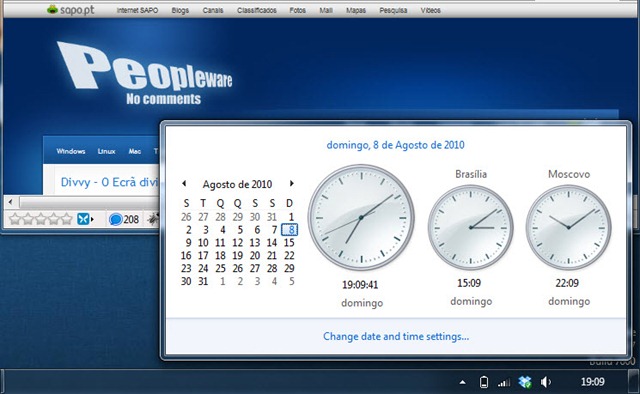The image size is (640, 394).
Task: Click the bug icon in browser status bar
Action: click(x=153, y=219)
